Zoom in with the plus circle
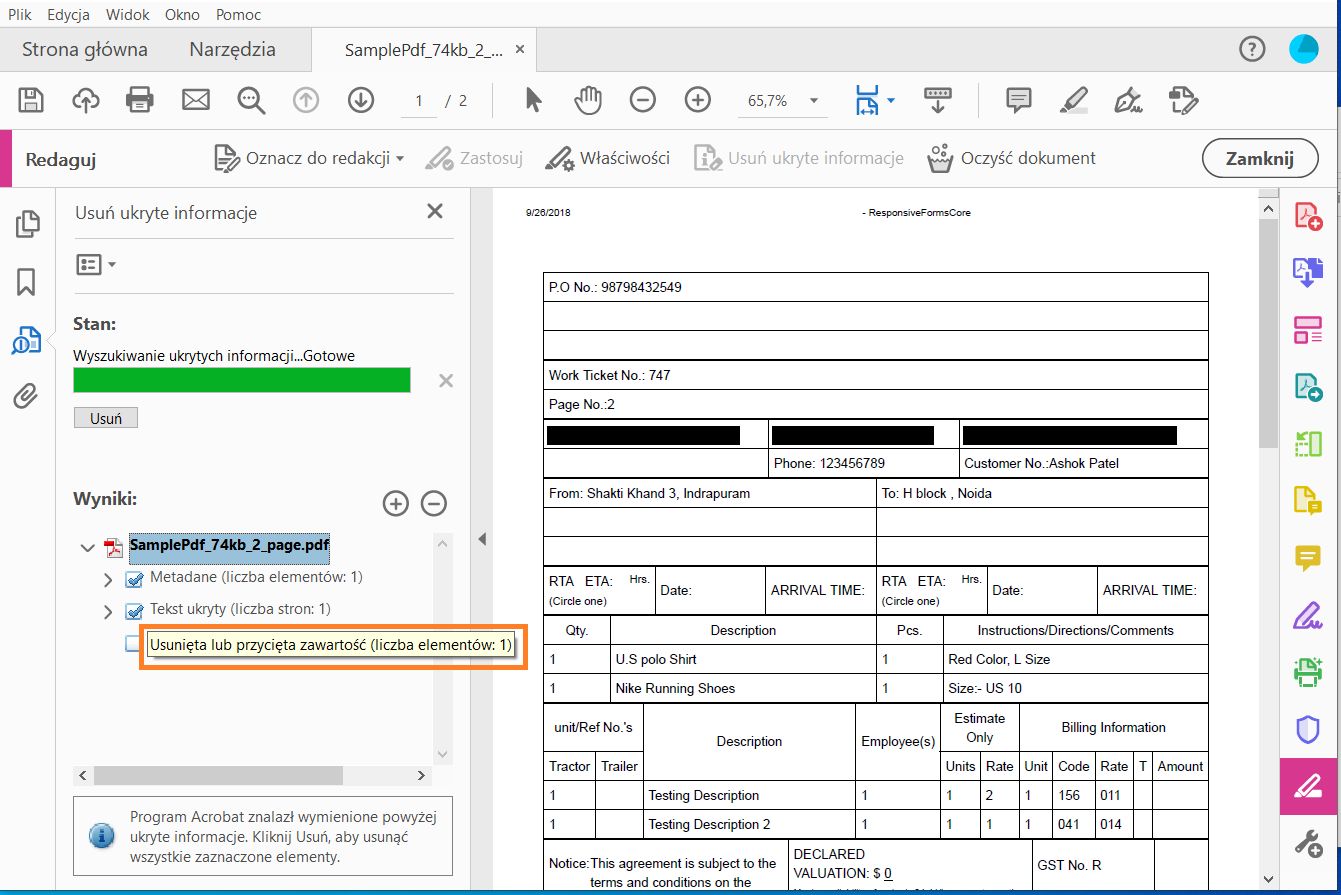This screenshot has width=1341, height=895. 697,100
